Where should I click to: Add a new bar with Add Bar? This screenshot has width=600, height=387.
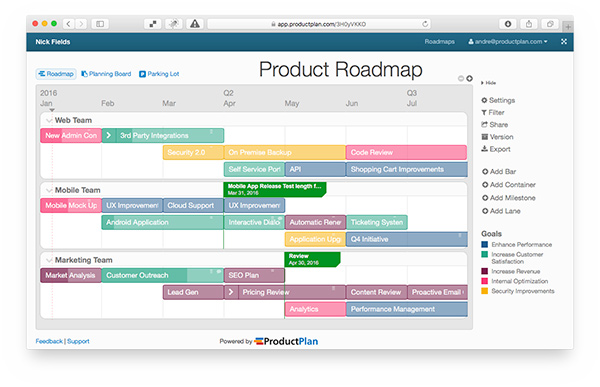click(x=499, y=171)
